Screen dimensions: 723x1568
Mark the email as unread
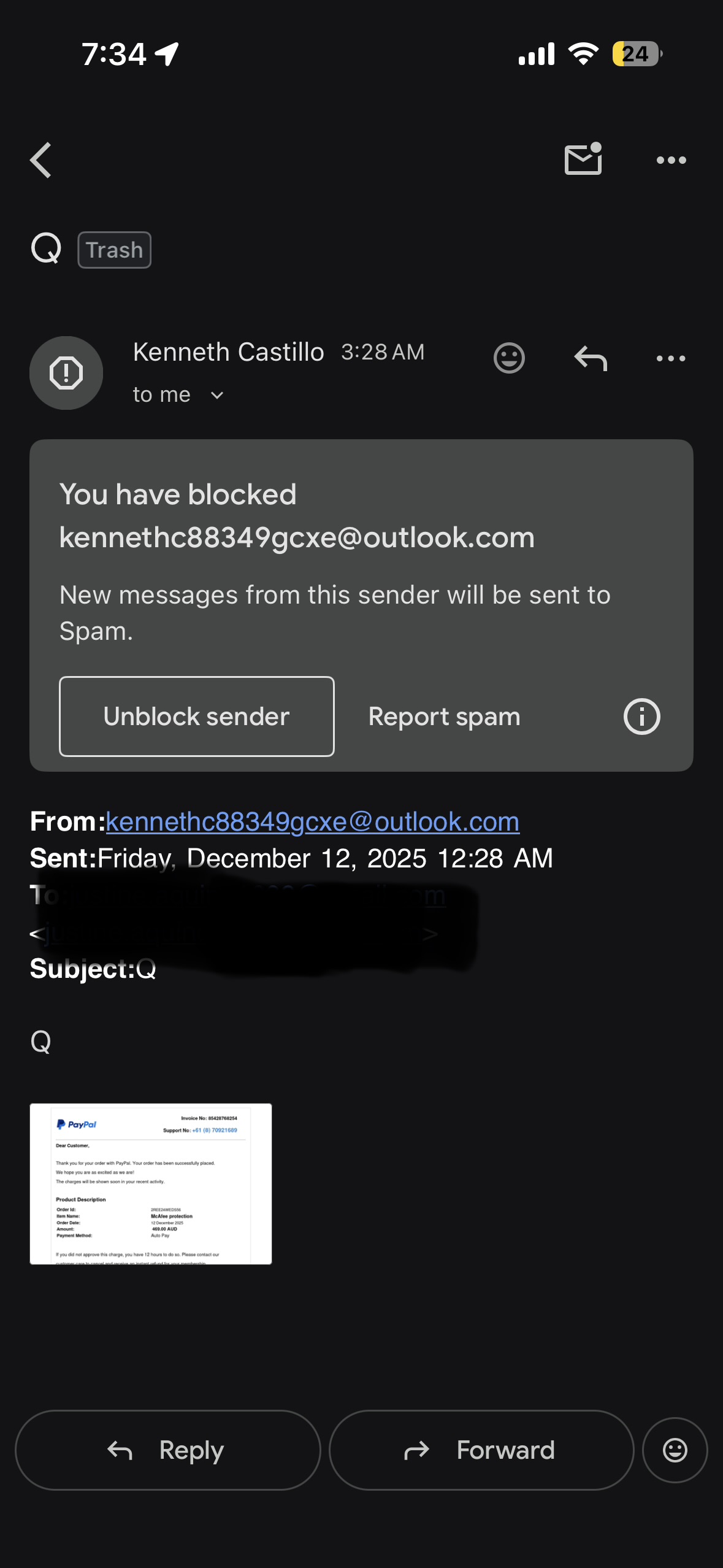pyautogui.click(x=583, y=160)
